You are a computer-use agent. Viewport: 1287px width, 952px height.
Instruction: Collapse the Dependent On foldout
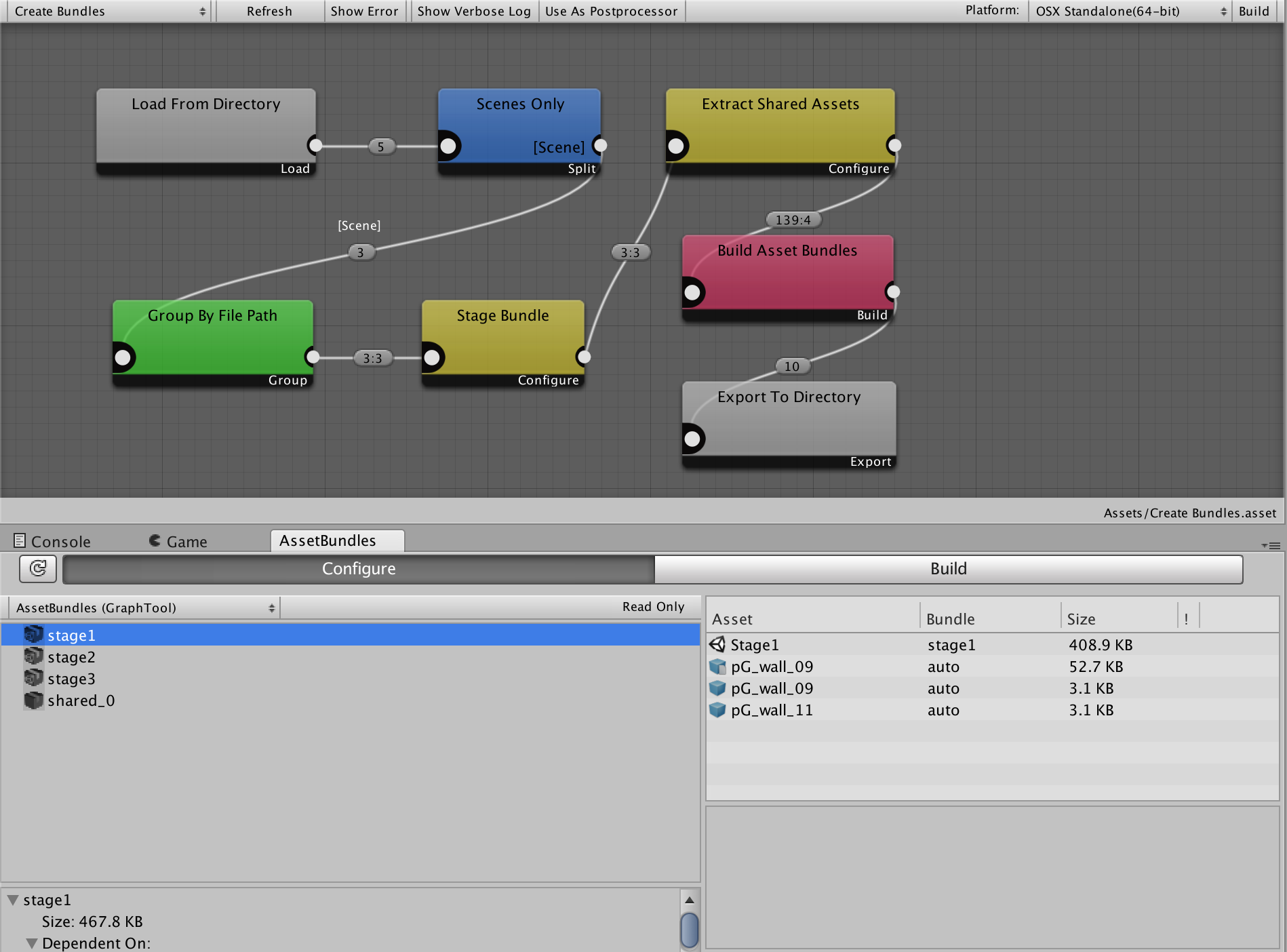[x=32, y=943]
